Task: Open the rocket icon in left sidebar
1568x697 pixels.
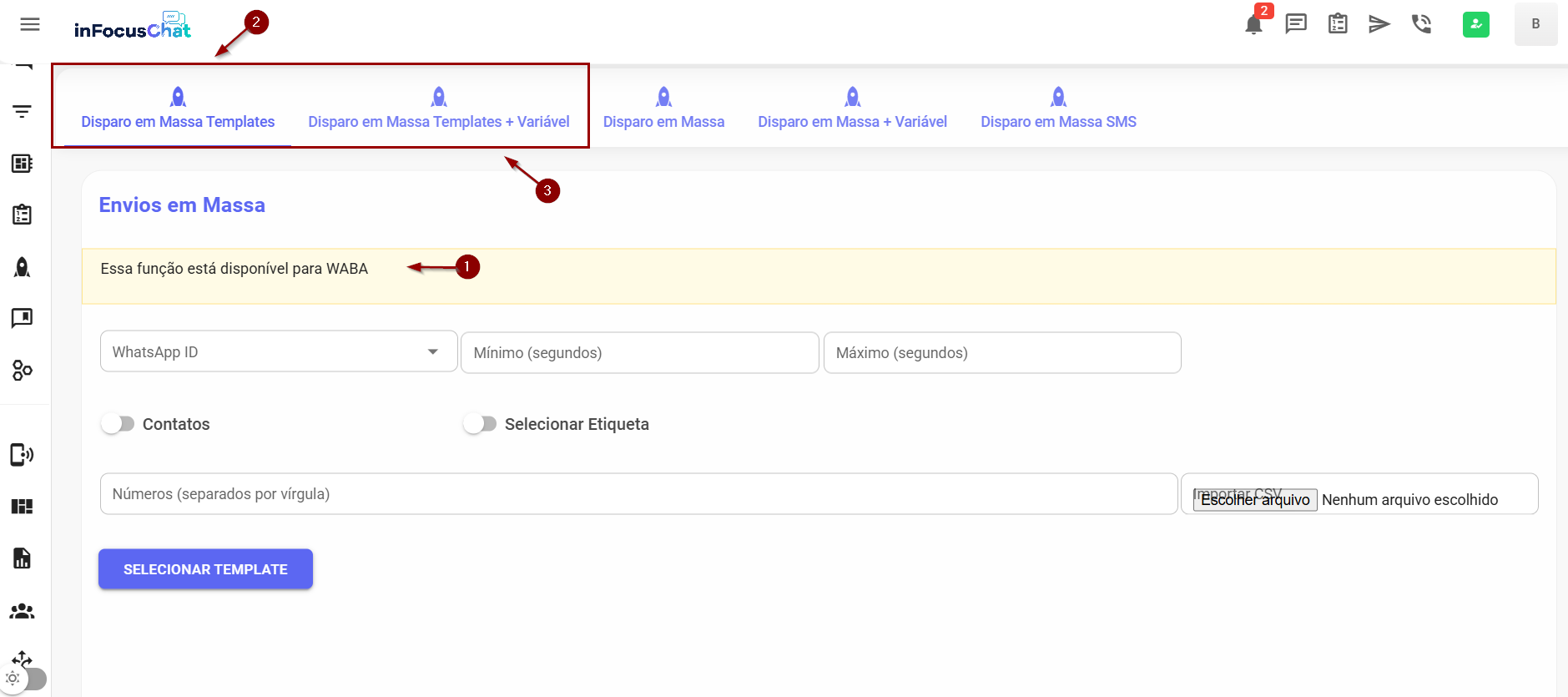Action: point(23,267)
